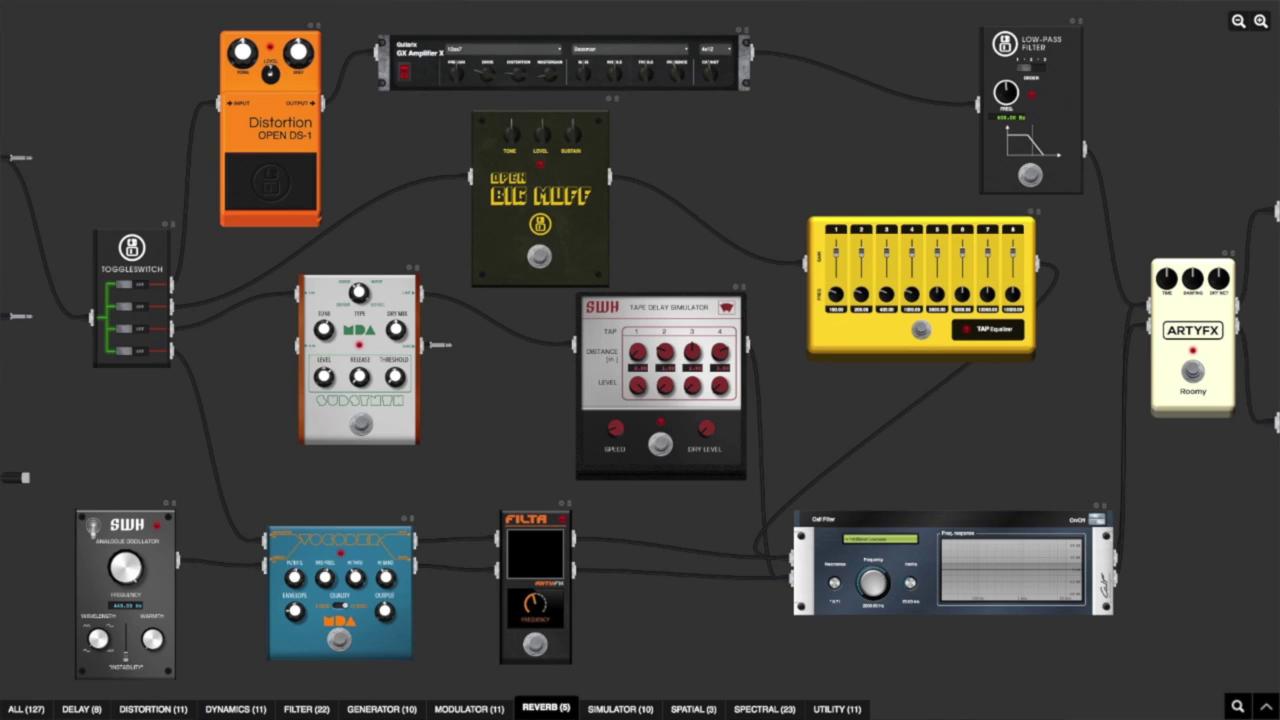Click Vocoder Output knob
1280x720 pixels.
(x=385, y=612)
